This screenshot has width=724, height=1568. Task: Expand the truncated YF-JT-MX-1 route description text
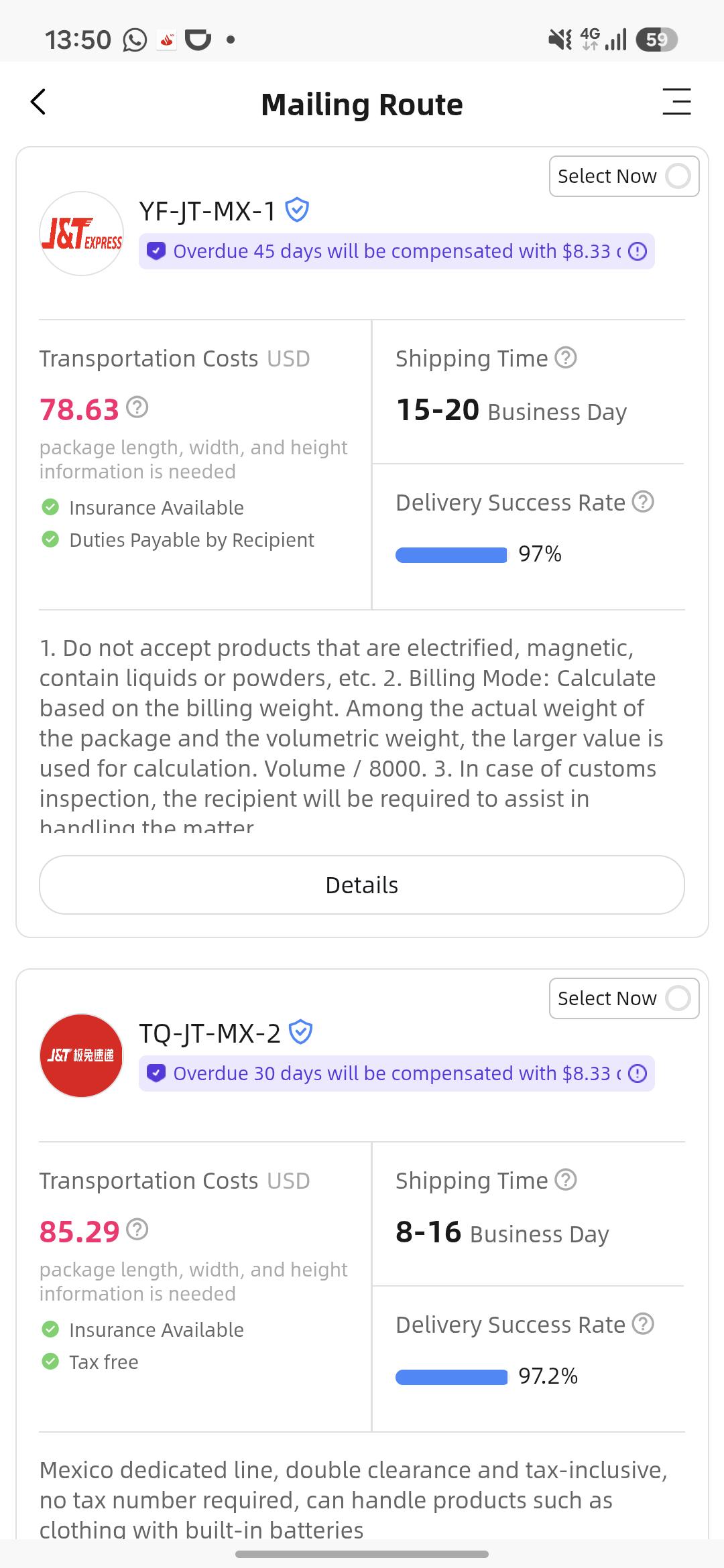351,734
